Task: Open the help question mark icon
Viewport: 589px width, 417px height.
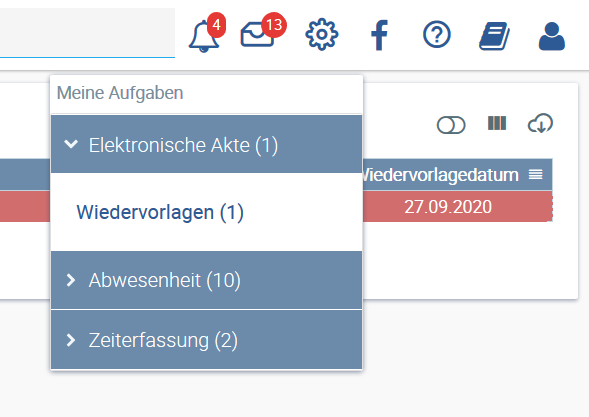Action: 436,35
